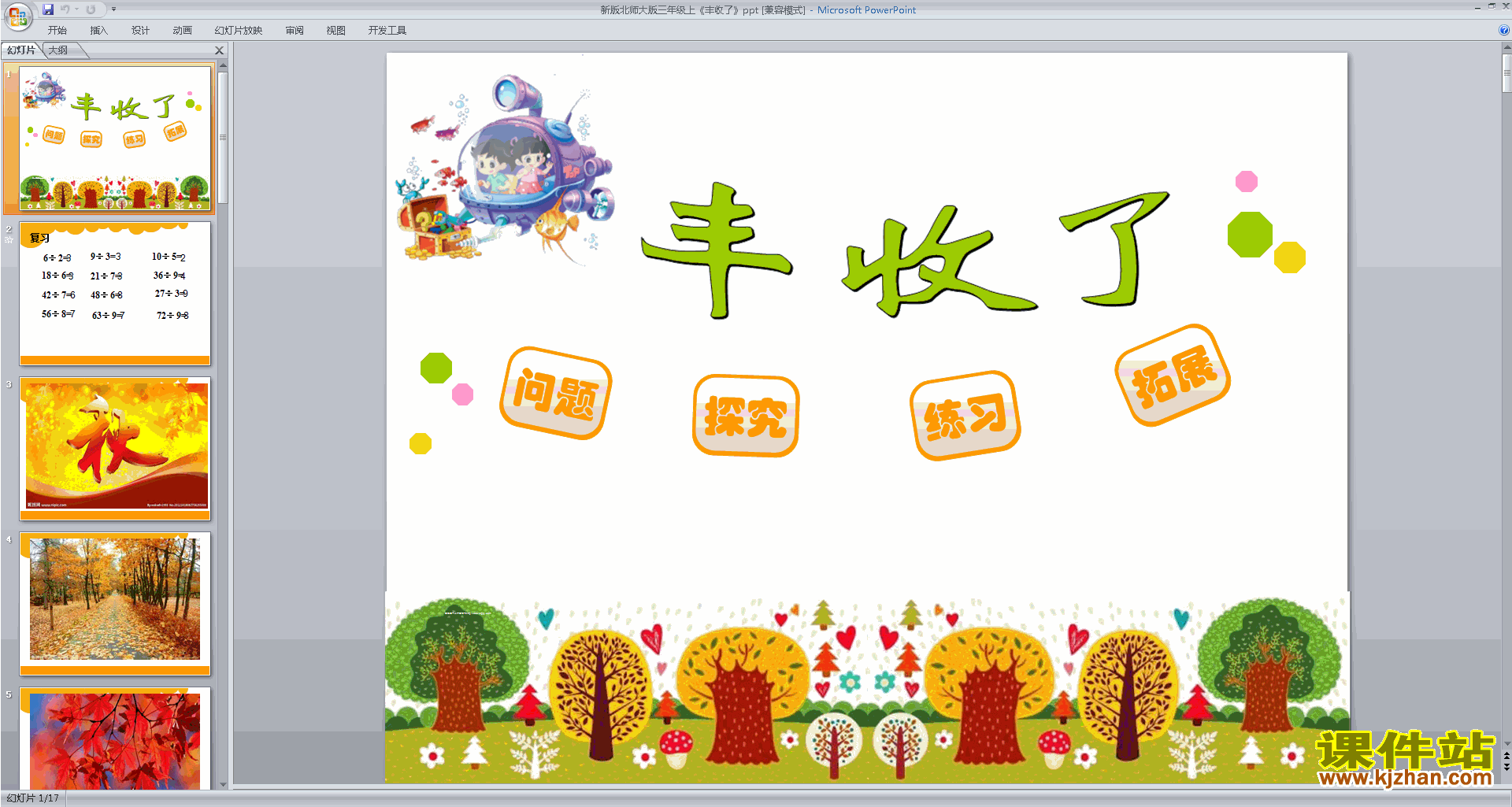
Task: Click main editor scroll down arrow
Action: click(1506, 743)
